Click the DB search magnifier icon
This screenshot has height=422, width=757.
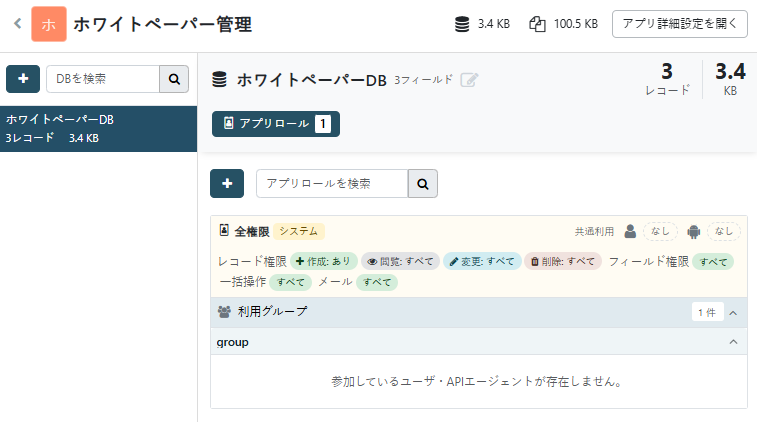click(174, 79)
